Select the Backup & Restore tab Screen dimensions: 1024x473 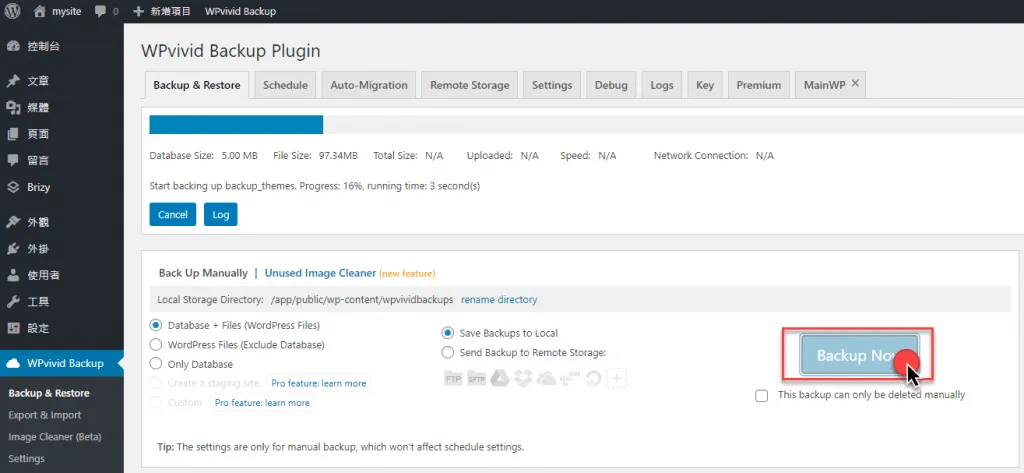[x=197, y=85]
